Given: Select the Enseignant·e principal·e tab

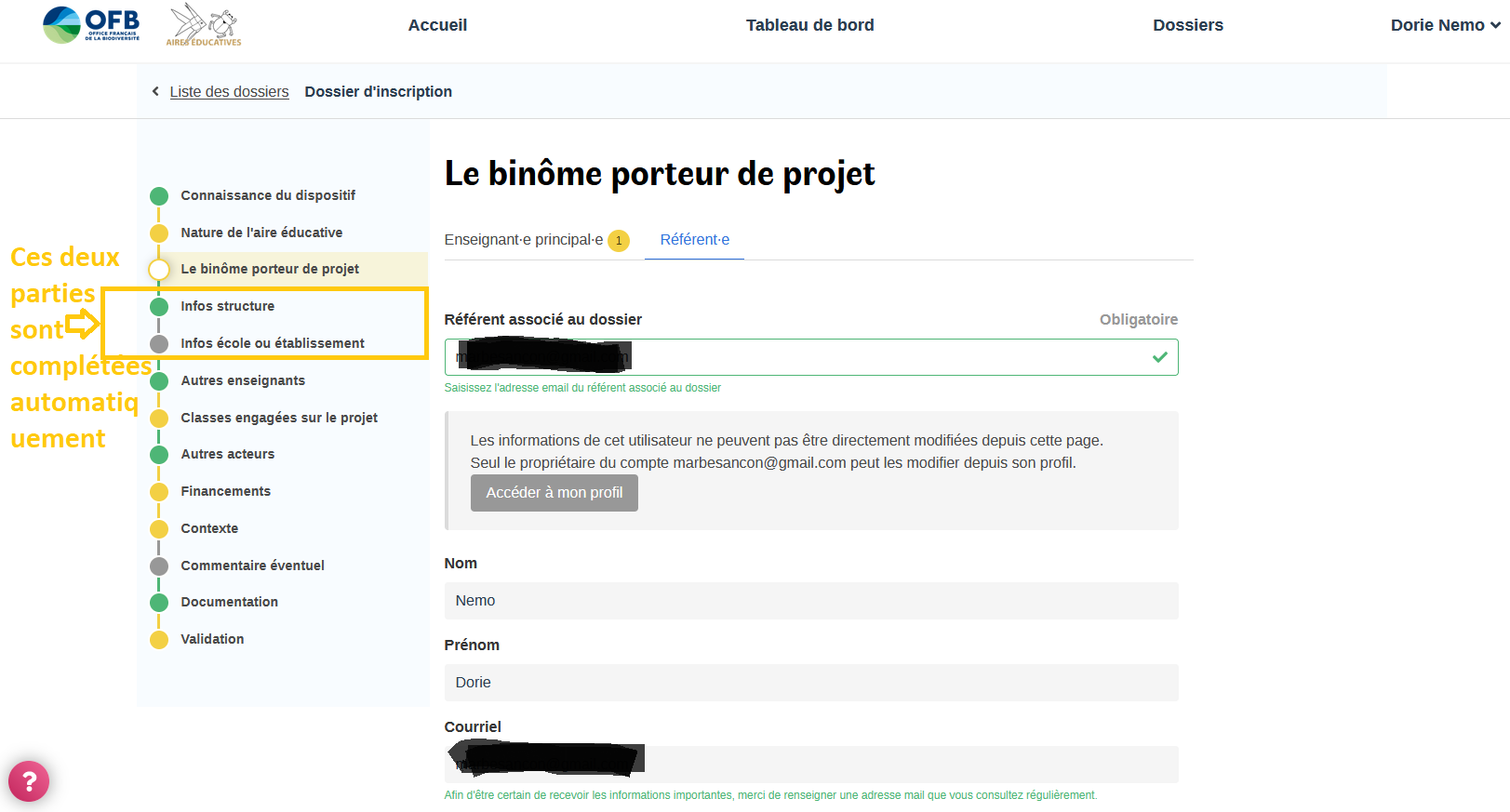Looking at the screenshot, I should point(523,240).
